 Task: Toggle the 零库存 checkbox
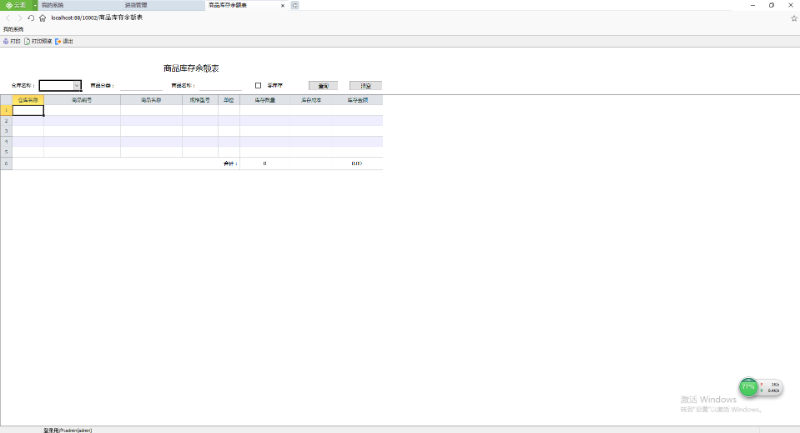[x=258, y=85]
